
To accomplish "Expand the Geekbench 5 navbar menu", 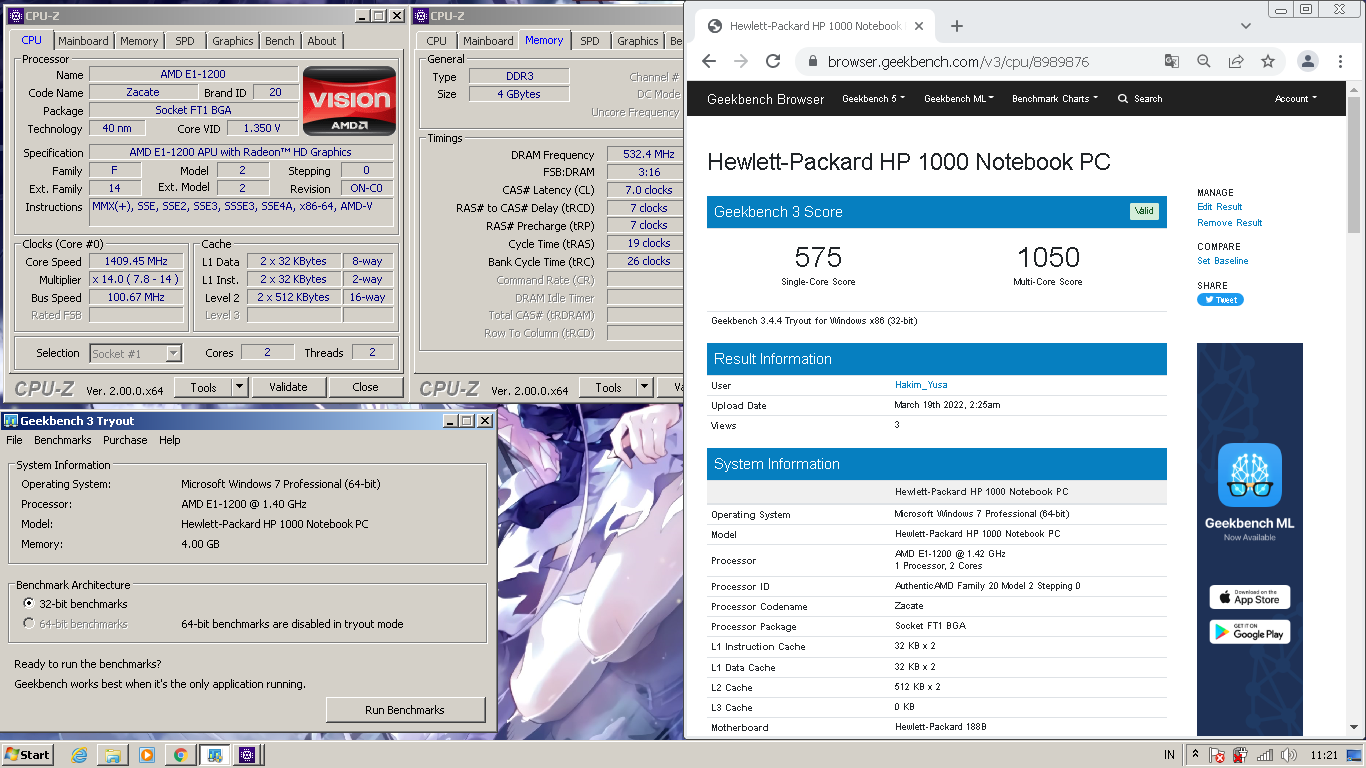I will (x=874, y=99).
